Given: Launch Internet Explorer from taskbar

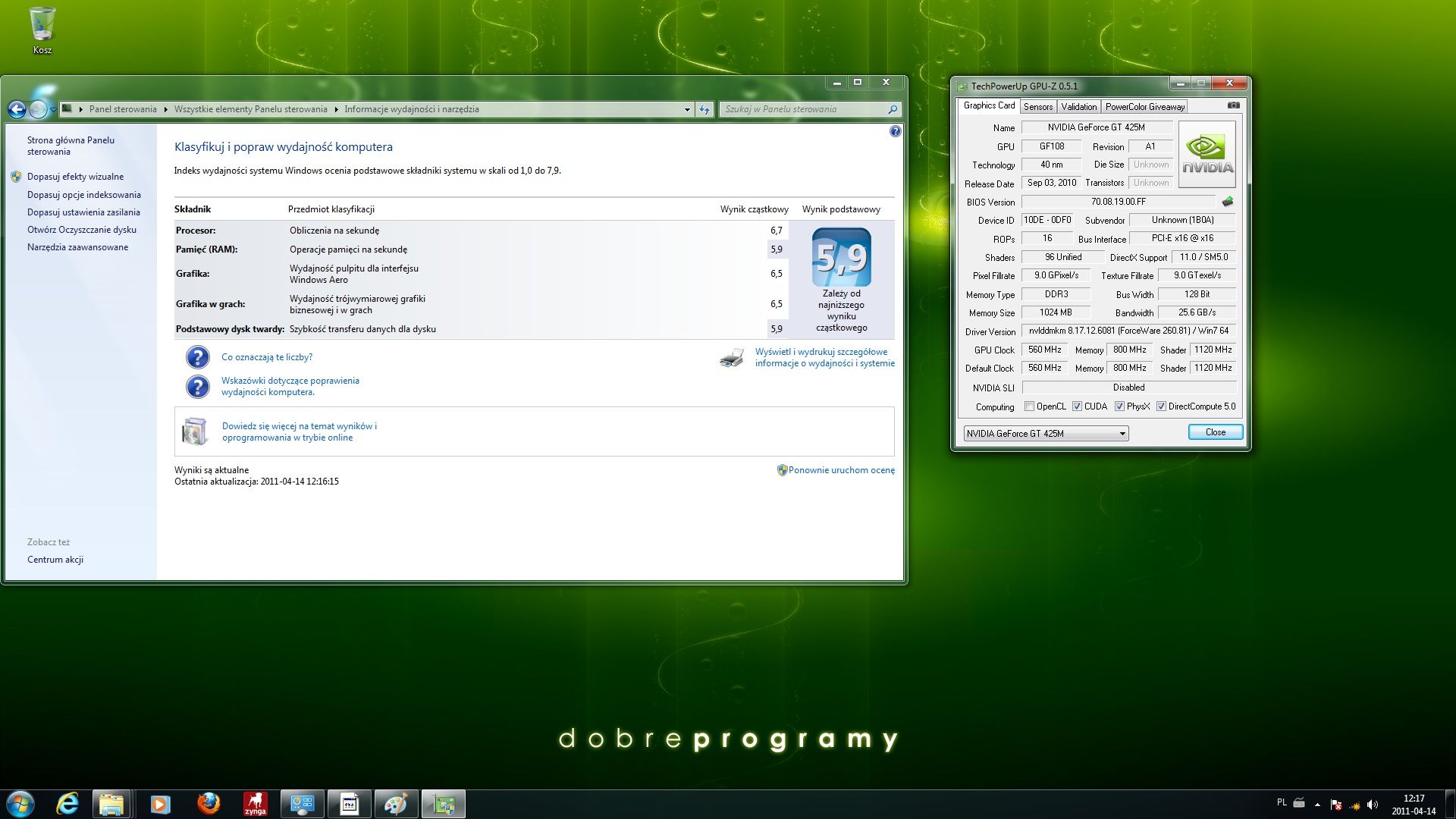Looking at the screenshot, I should (67, 803).
